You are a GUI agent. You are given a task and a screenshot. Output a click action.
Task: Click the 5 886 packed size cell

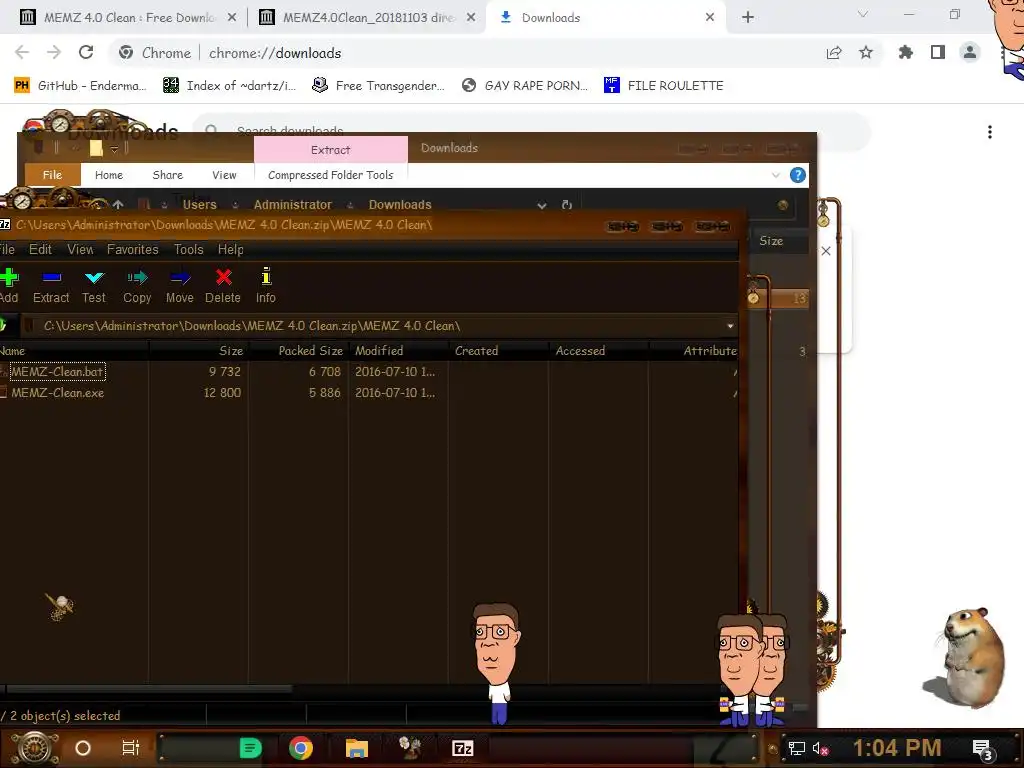[x=325, y=392]
